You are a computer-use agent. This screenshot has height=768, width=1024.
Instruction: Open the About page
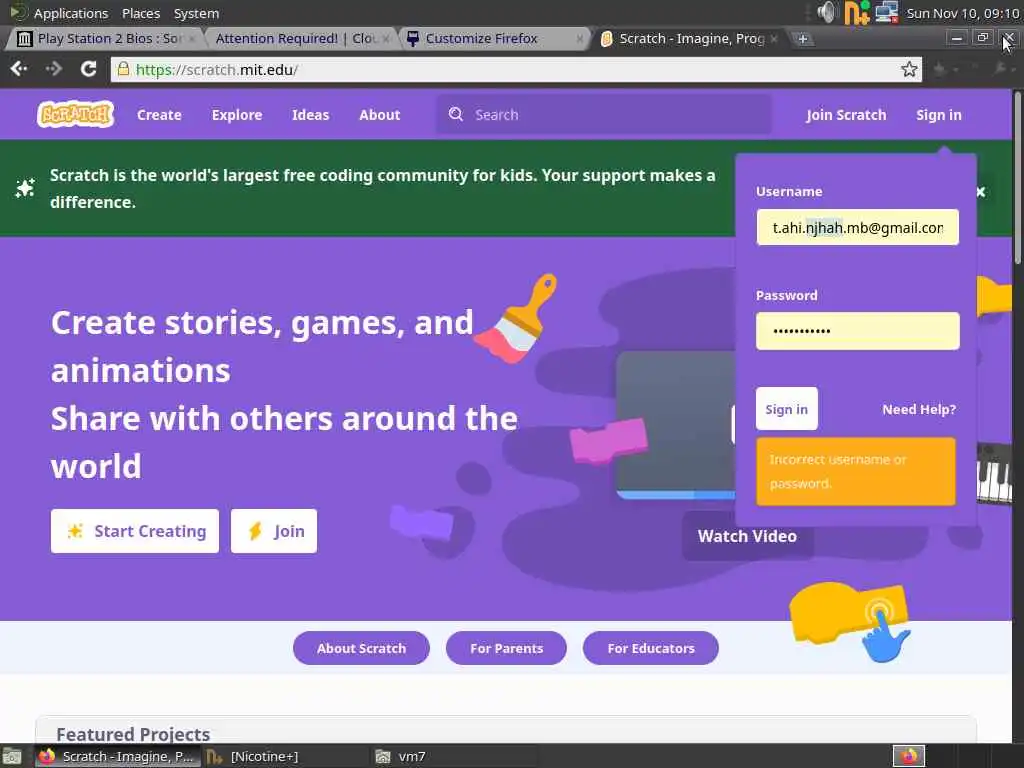[x=379, y=115]
